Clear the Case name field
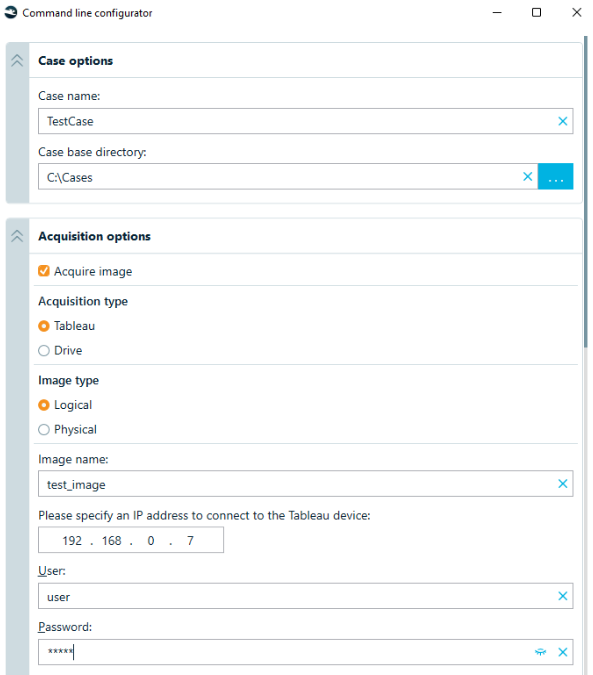 tap(562, 121)
